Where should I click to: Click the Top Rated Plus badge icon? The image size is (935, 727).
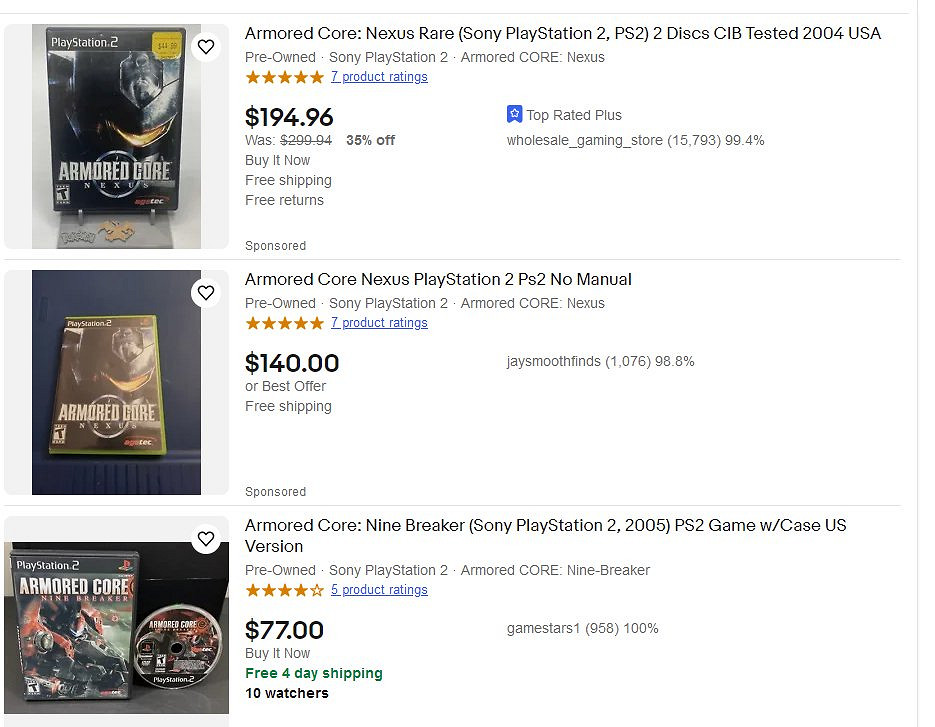pyautogui.click(x=515, y=115)
